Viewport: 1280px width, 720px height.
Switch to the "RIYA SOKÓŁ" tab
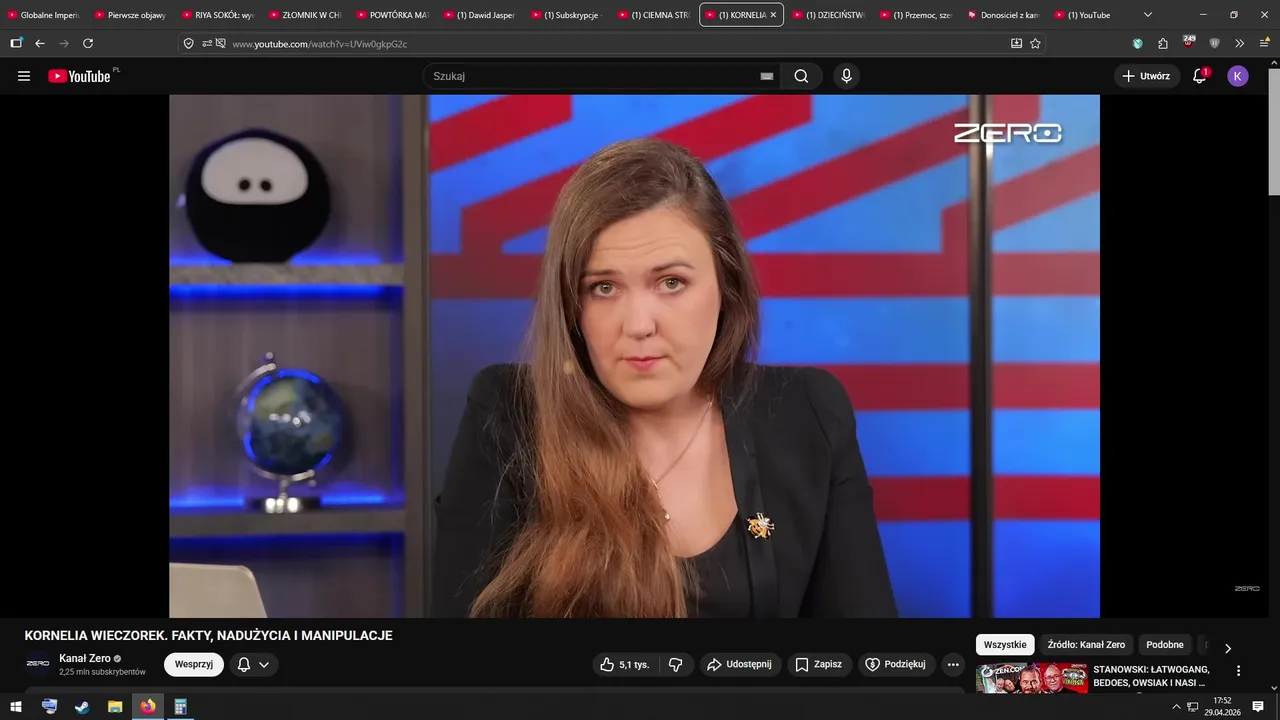pos(218,15)
